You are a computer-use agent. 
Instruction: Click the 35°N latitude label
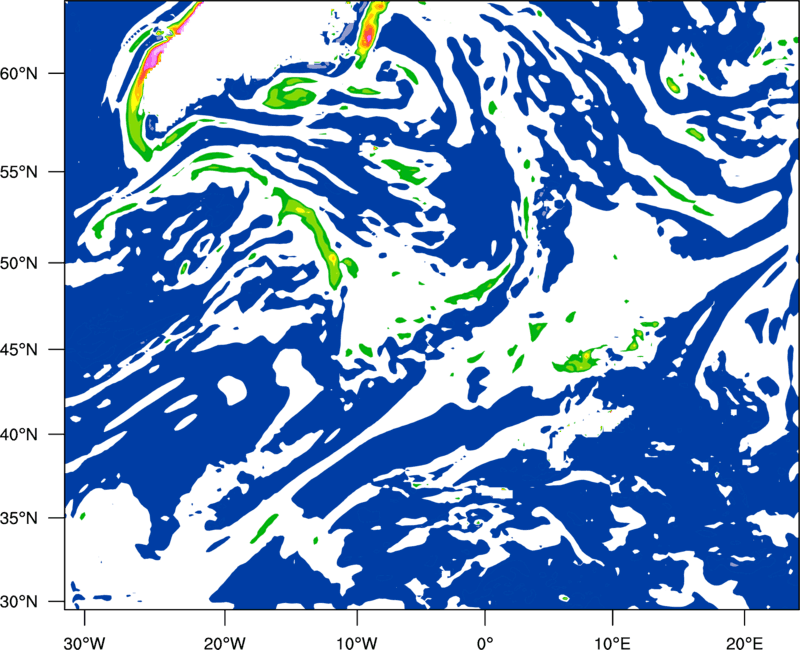[19, 518]
